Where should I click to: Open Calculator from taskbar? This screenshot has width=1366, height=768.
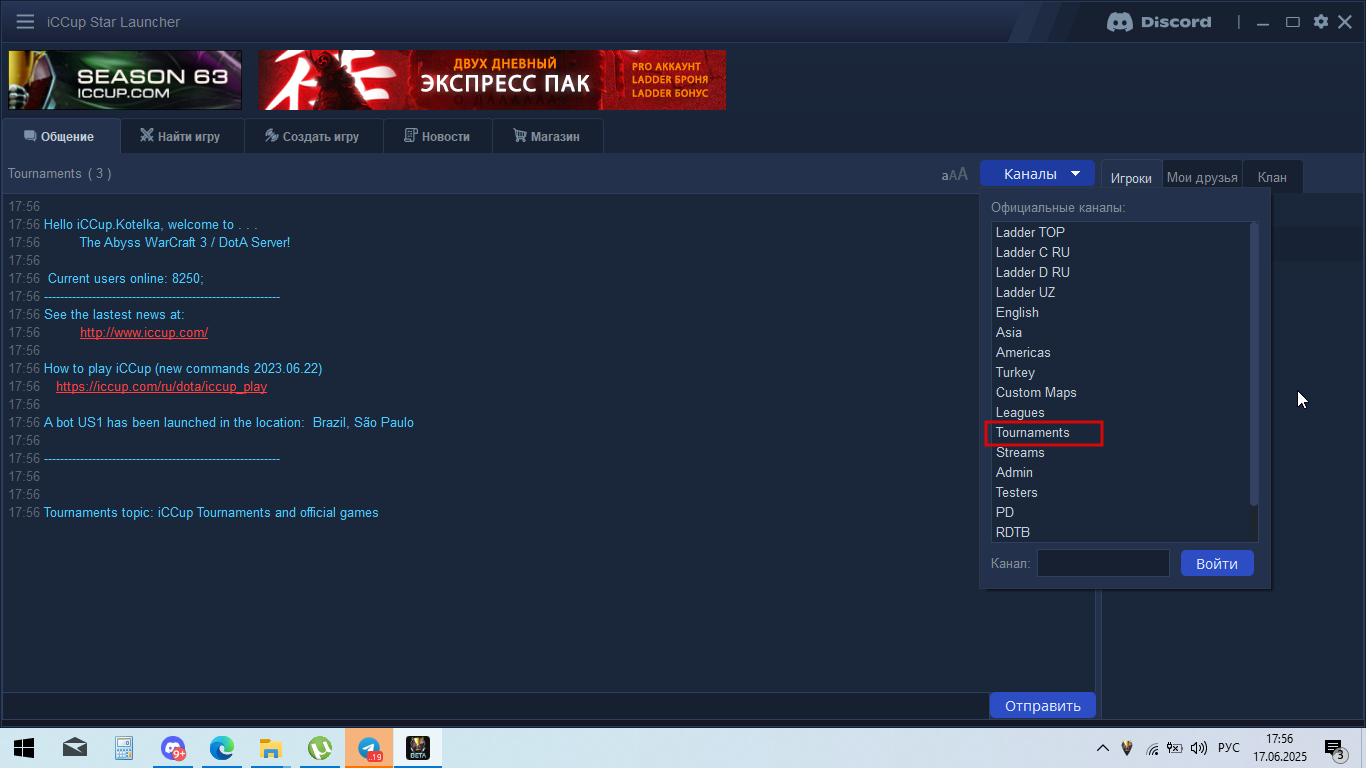124,748
